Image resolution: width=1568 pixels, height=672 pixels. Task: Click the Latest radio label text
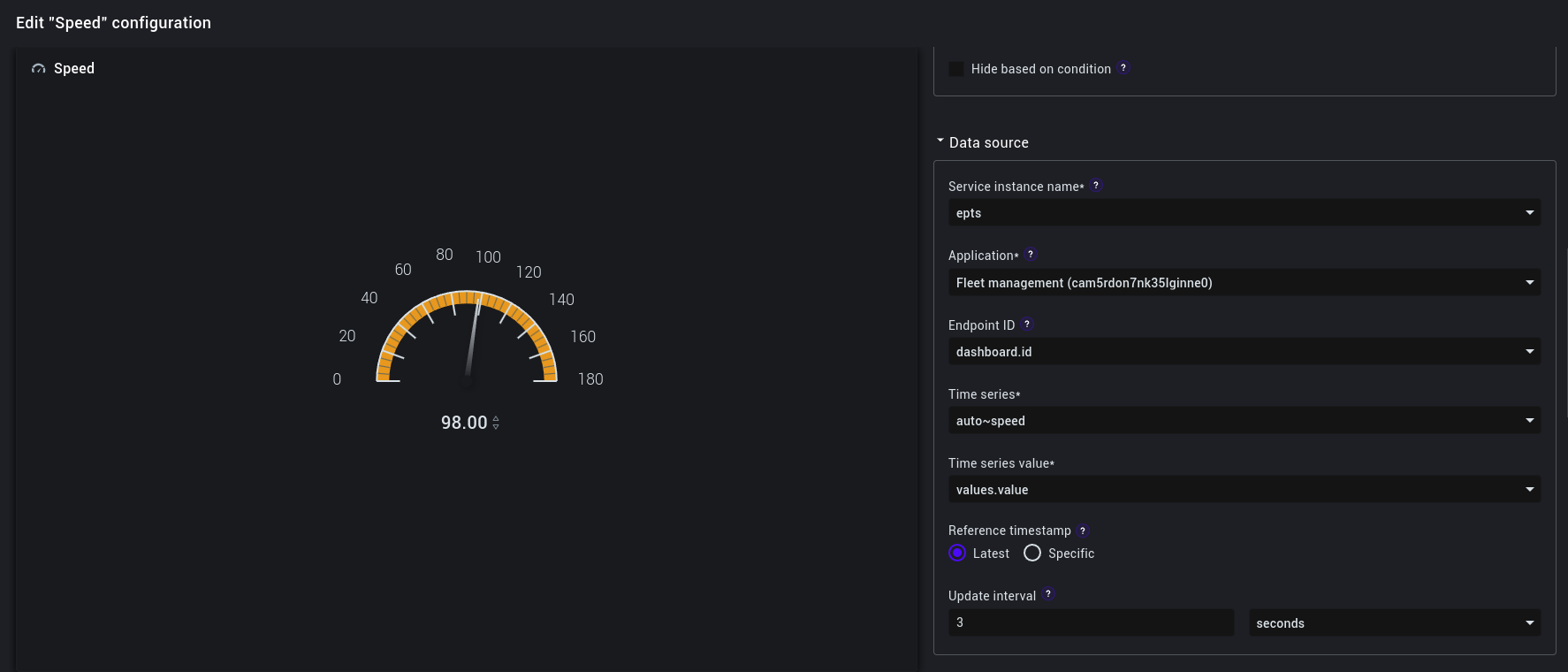[x=991, y=554]
